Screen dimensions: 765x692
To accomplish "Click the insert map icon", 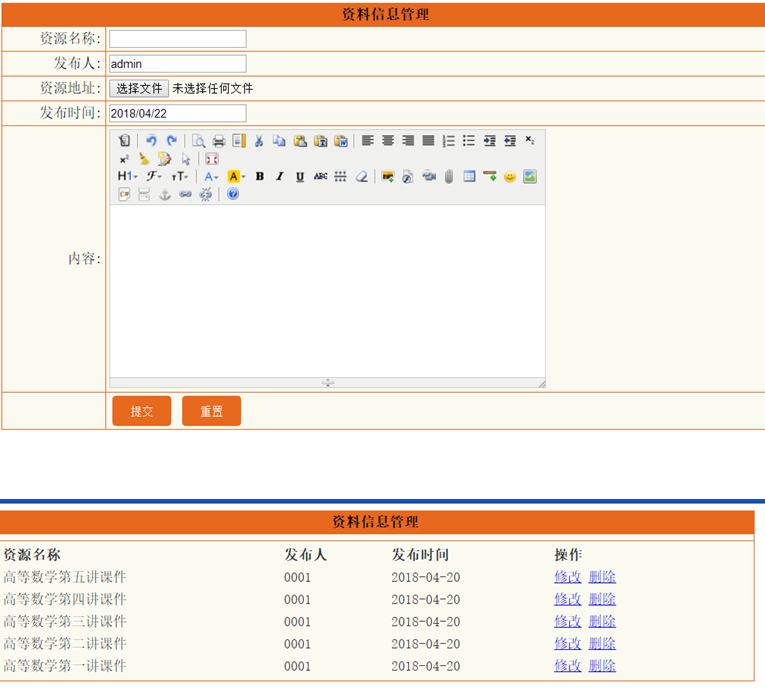I will click(530, 176).
